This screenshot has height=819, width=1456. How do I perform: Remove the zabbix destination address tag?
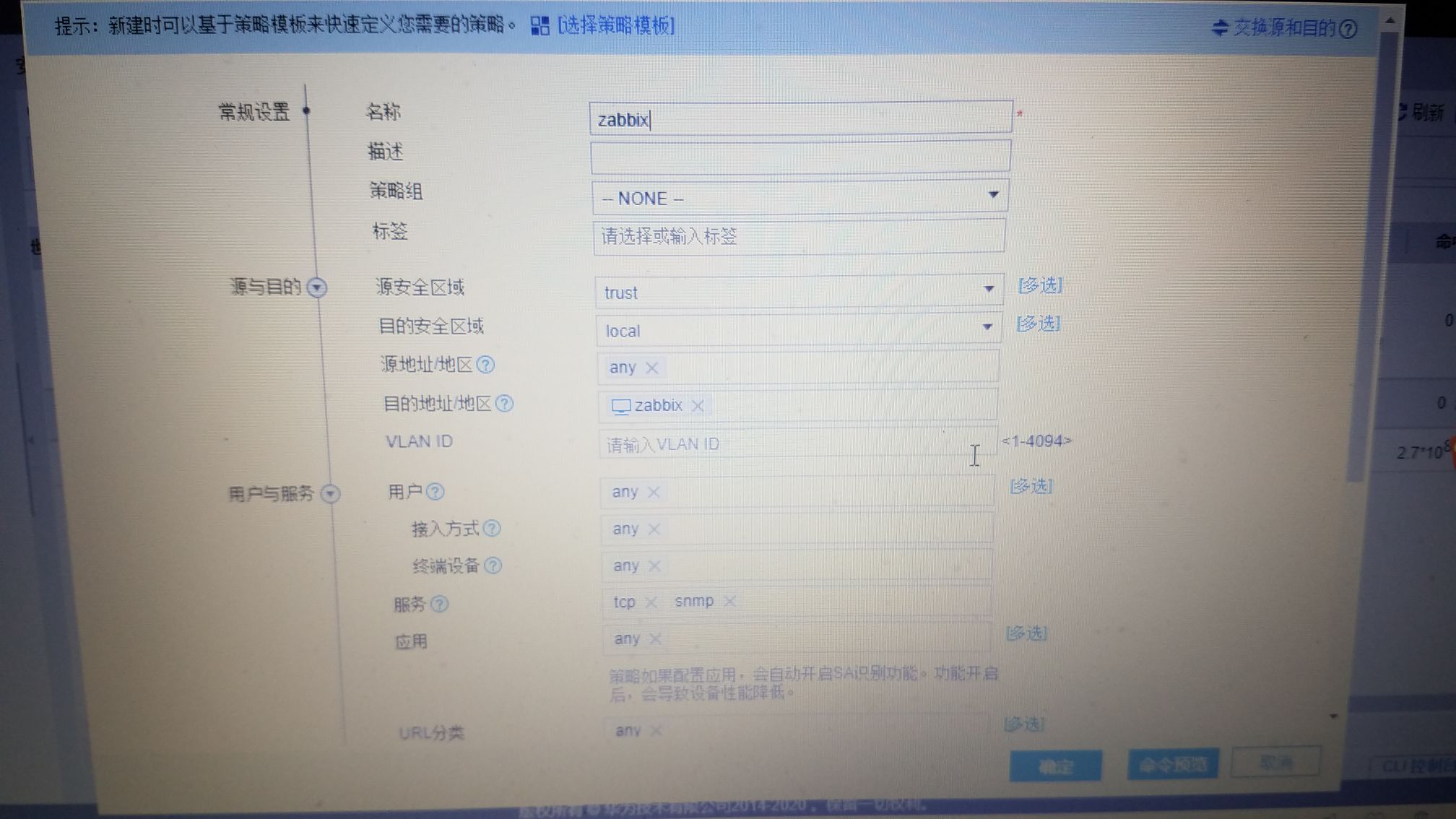point(698,406)
